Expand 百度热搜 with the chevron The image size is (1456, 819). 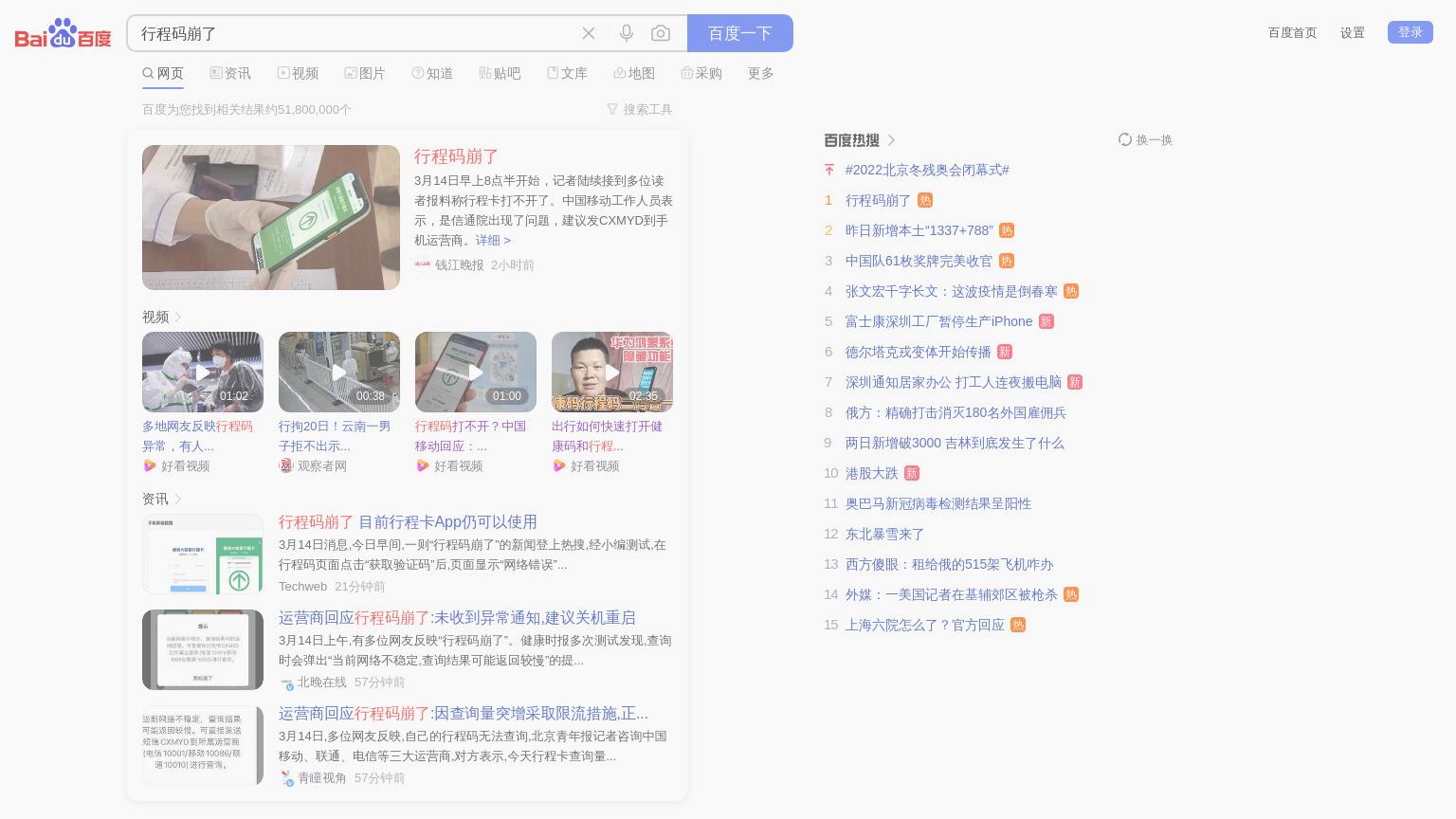point(891,140)
